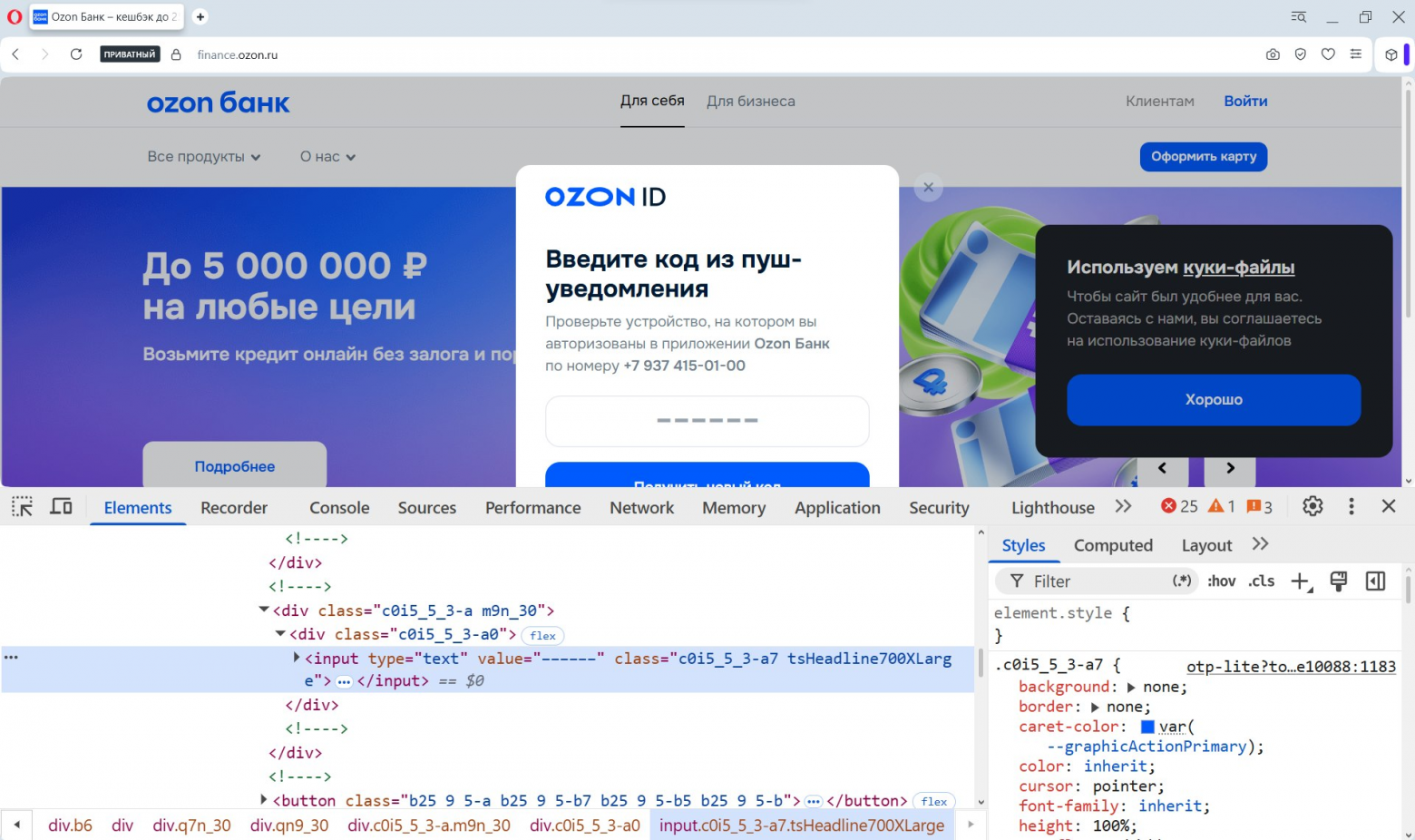Toggle the rendering emulations paintbrush icon

pos(1338,581)
